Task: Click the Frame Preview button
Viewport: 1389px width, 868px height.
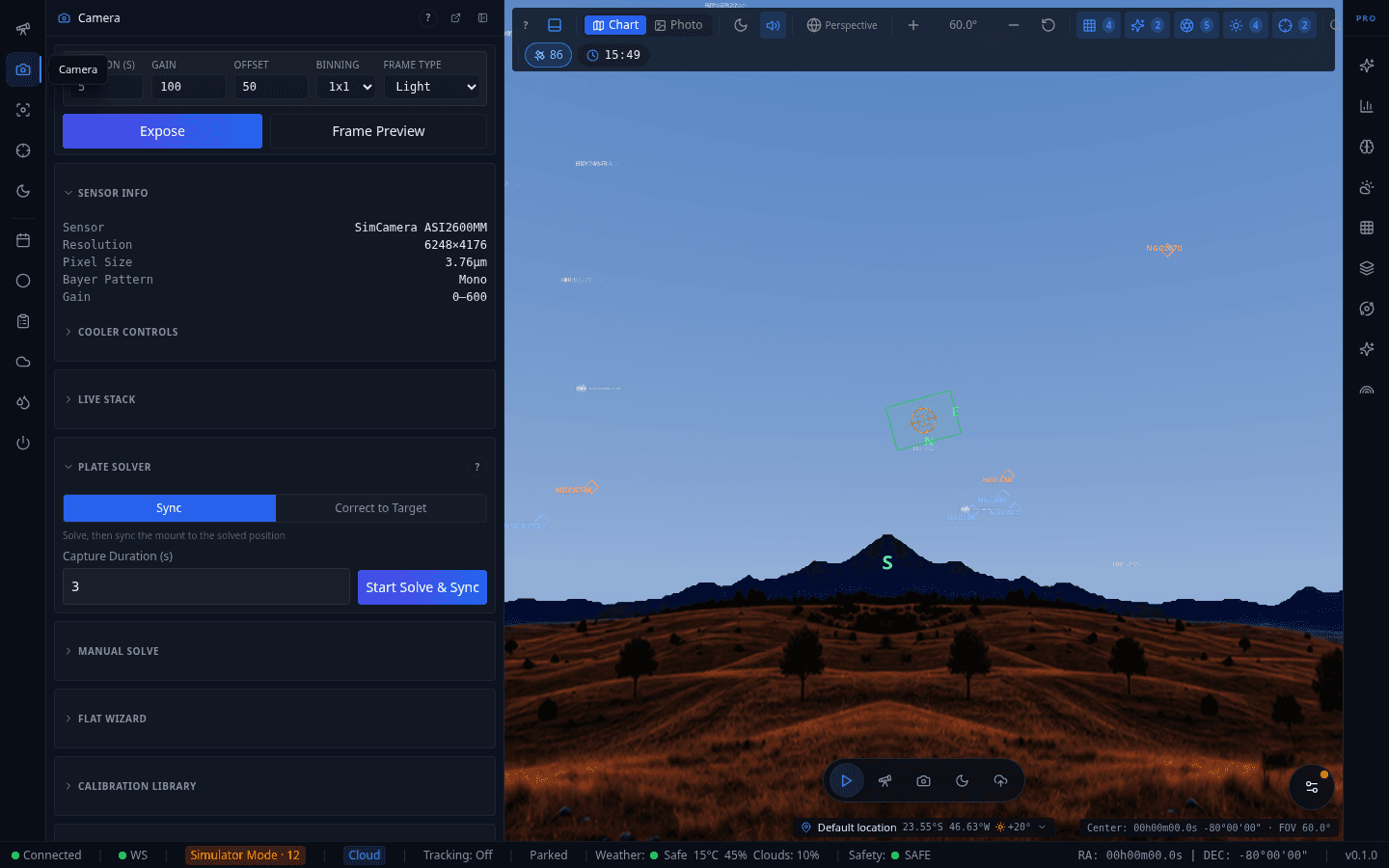Action: click(x=378, y=131)
